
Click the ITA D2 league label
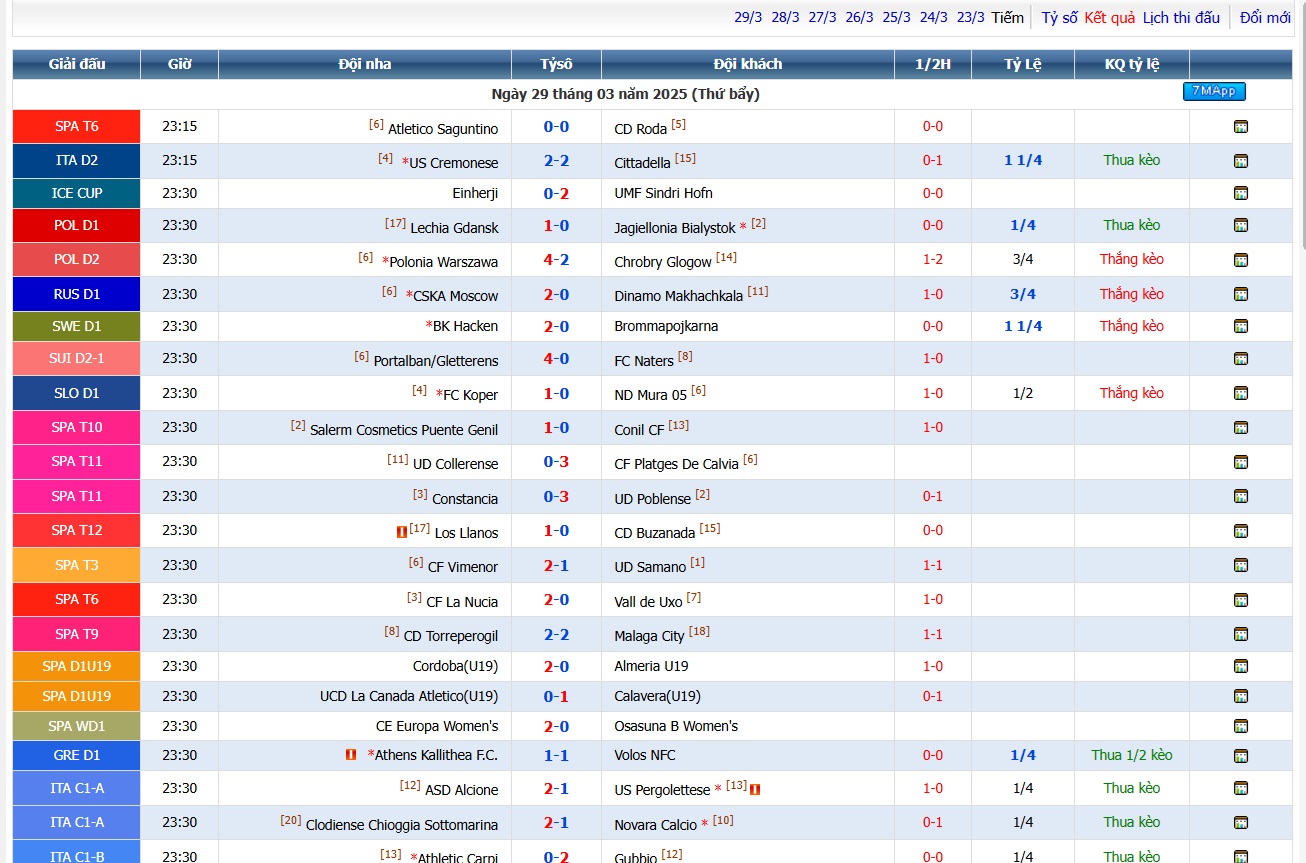click(x=77, y=160)
